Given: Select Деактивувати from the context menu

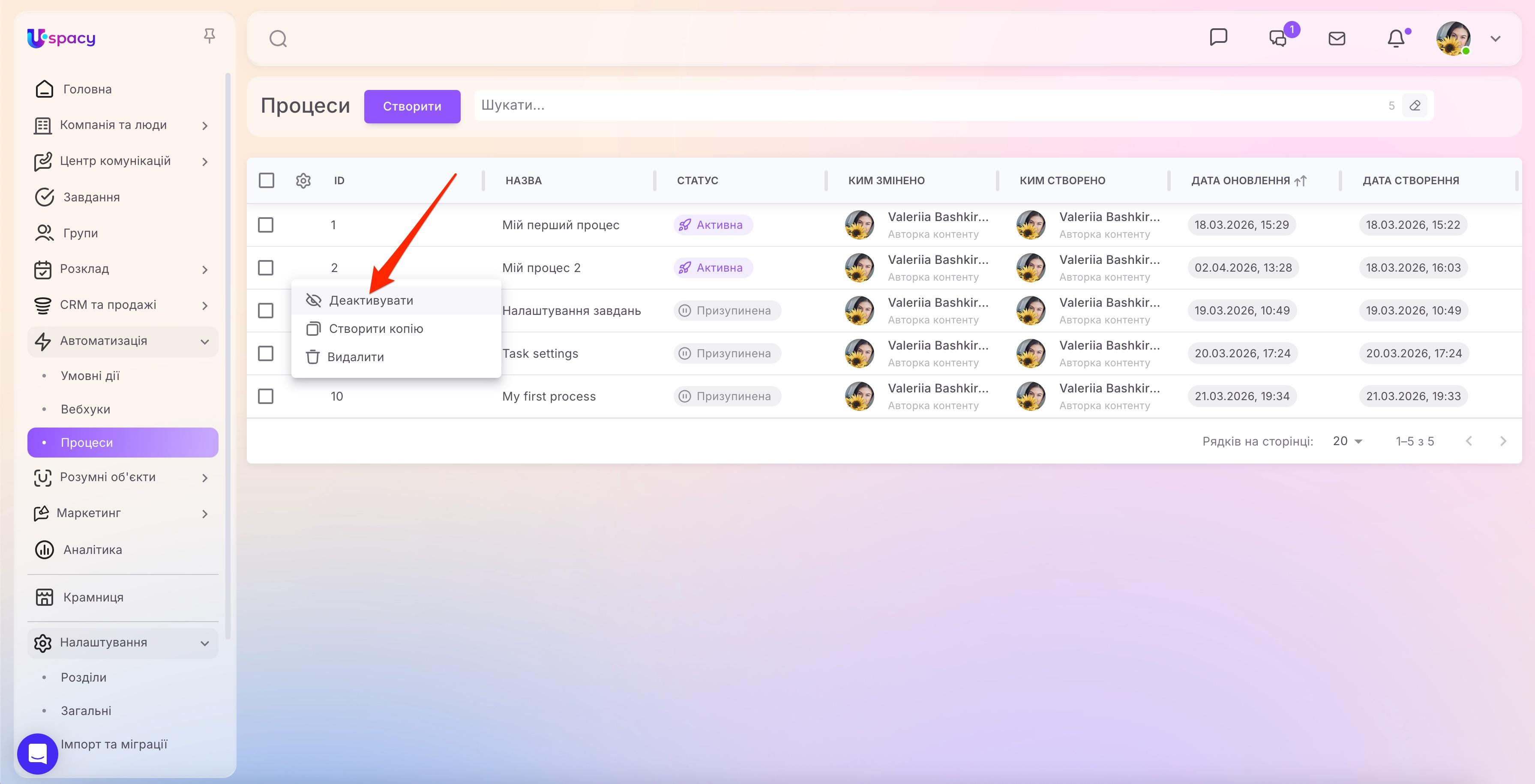Looking at the screenshot, I should point(371,299).
